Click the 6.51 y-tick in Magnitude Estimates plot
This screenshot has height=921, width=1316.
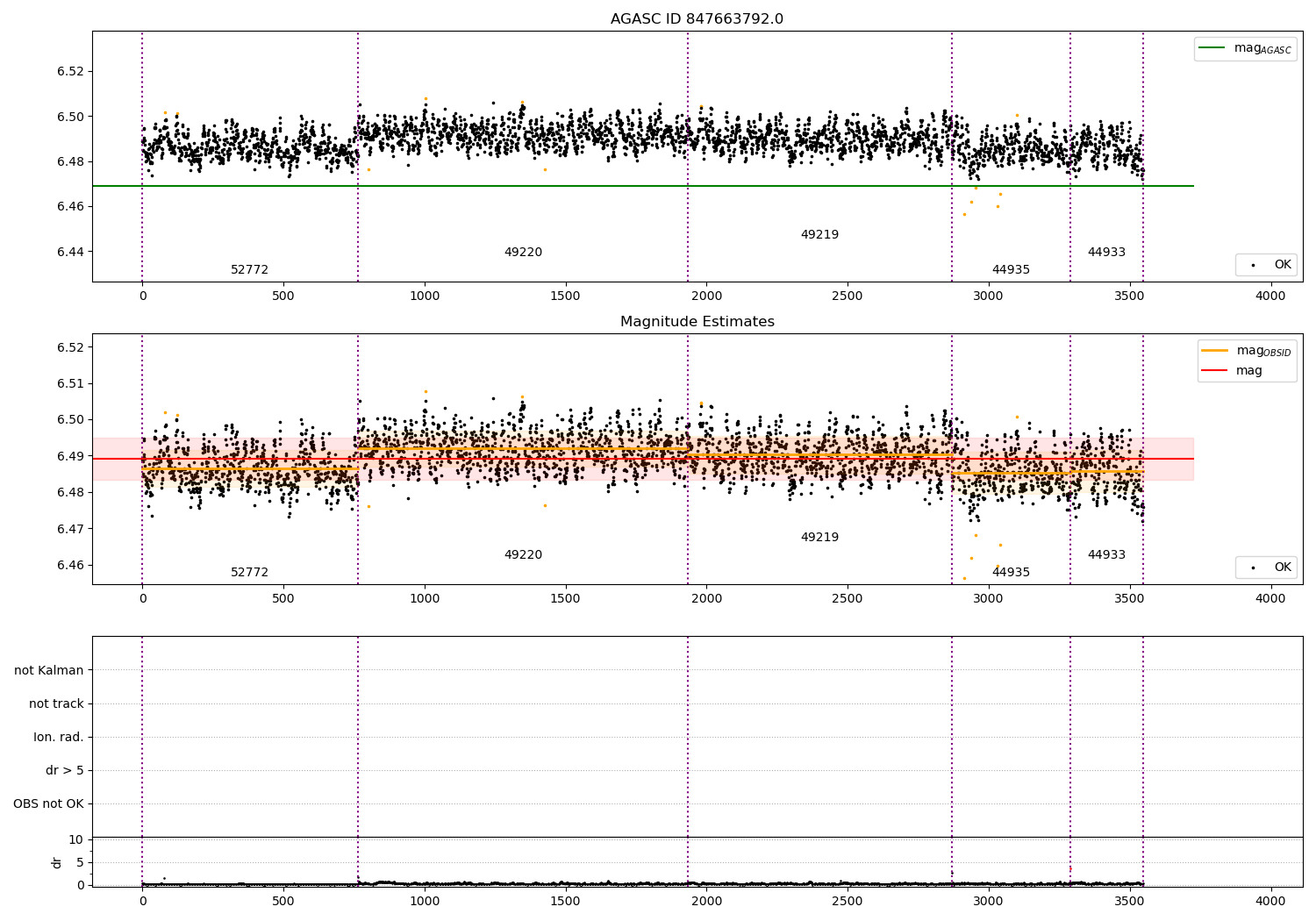[x=69, y=383]
